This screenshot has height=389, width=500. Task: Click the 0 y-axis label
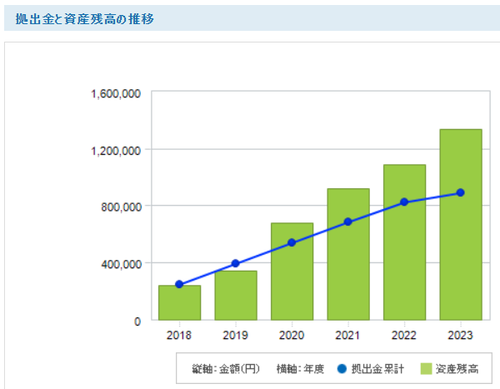(x=137, y=322)
